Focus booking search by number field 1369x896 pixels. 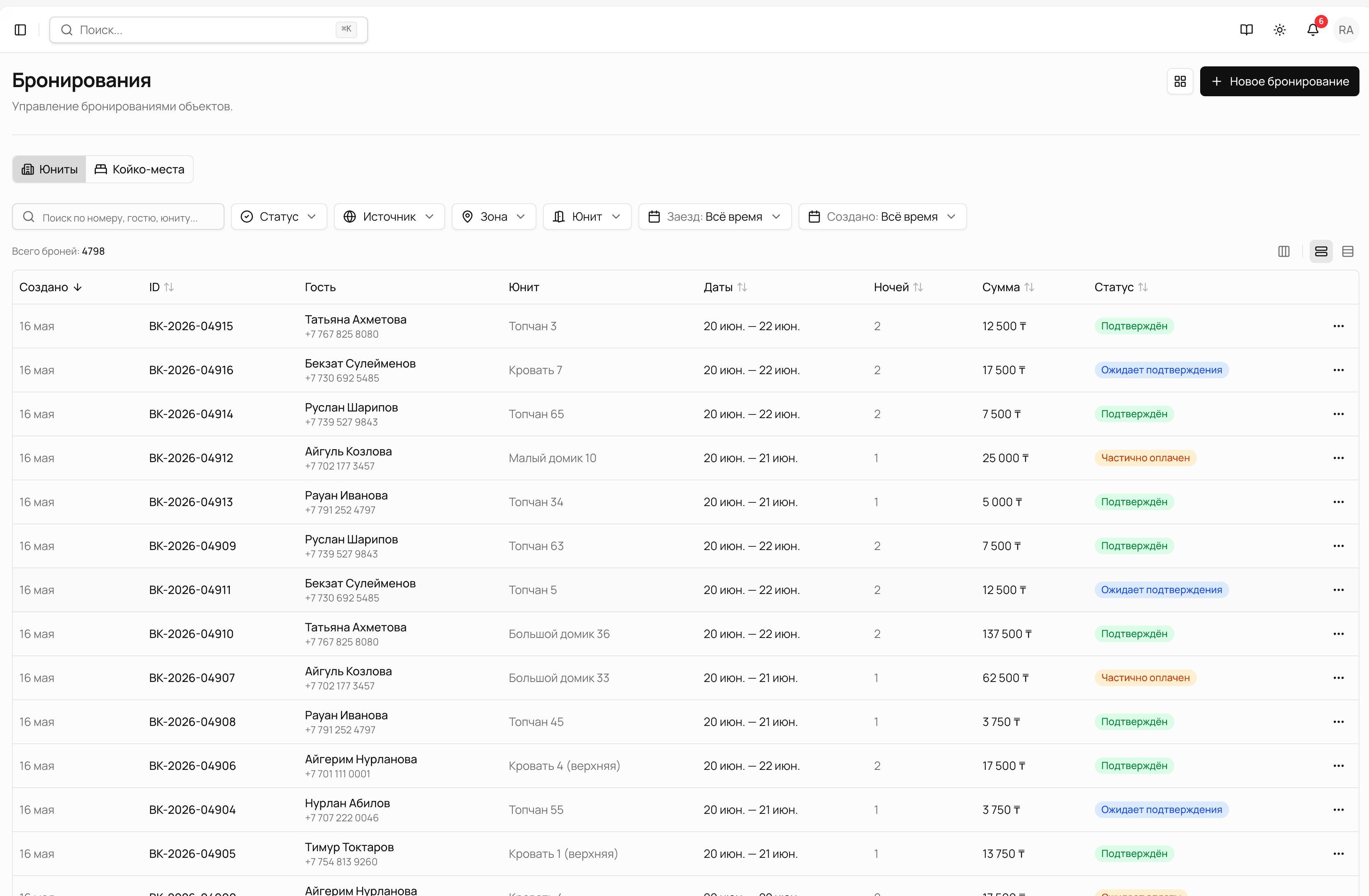(118, 217)
